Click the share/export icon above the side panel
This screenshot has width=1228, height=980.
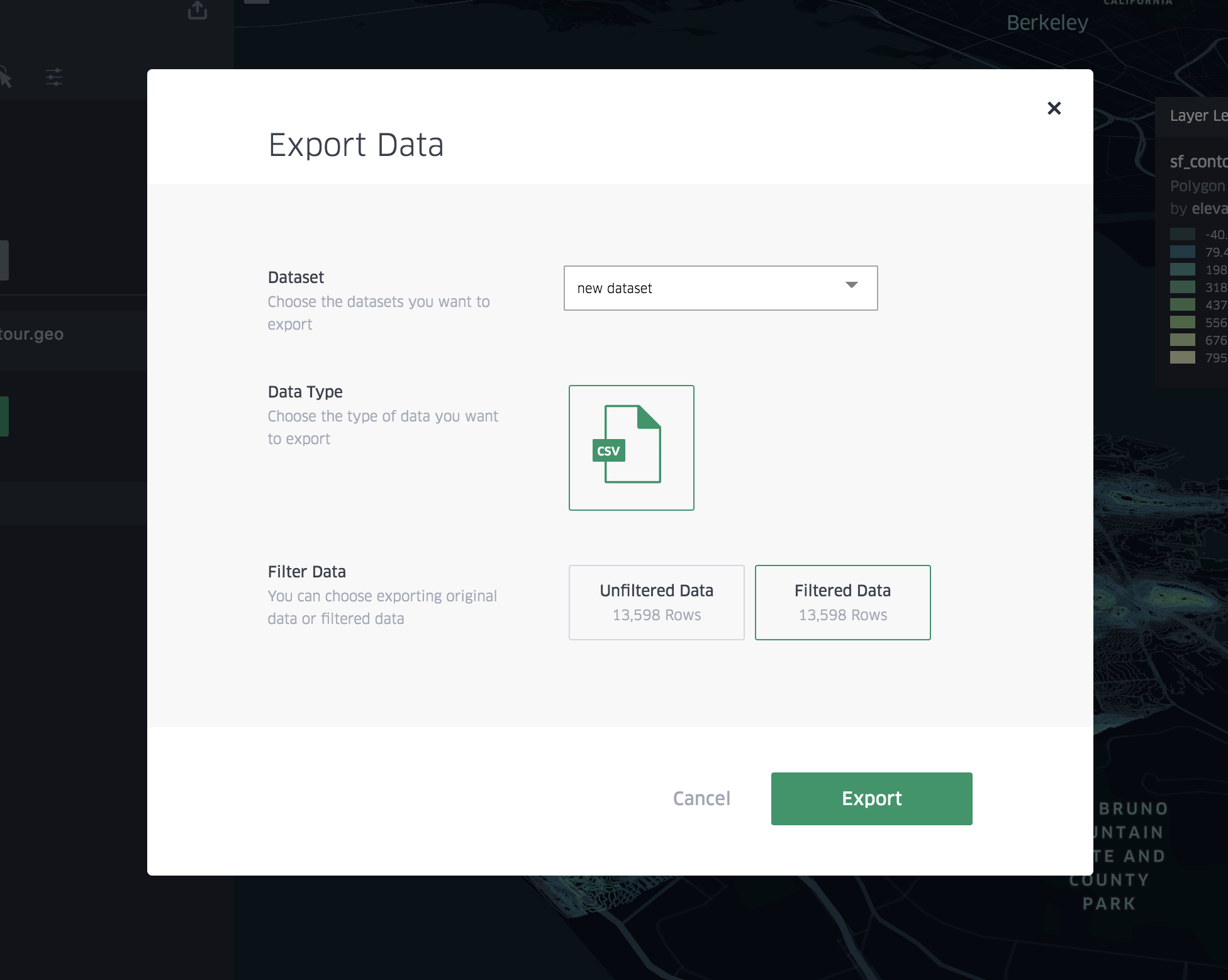pos(197,10)
